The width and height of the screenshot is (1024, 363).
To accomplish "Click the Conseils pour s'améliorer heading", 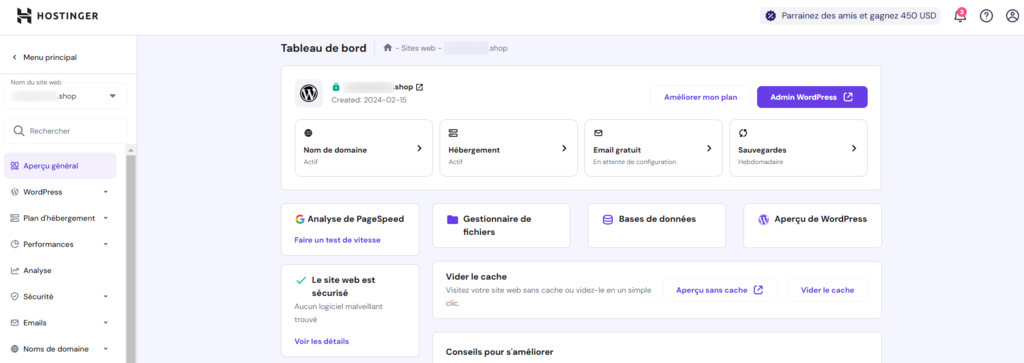I will pyautogui.click(x=499, y=352).
